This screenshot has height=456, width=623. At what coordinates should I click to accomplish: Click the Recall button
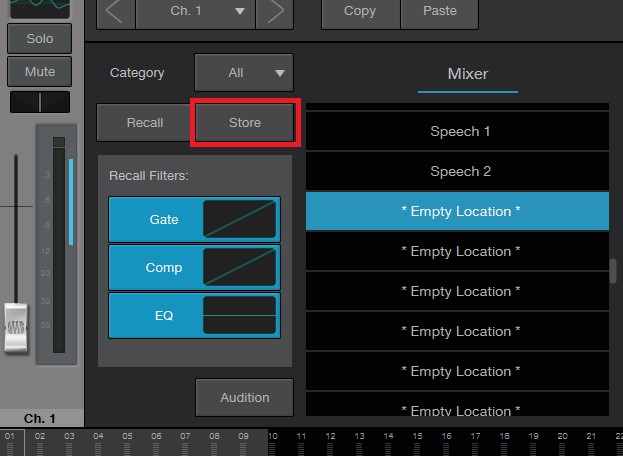(145, 123)
